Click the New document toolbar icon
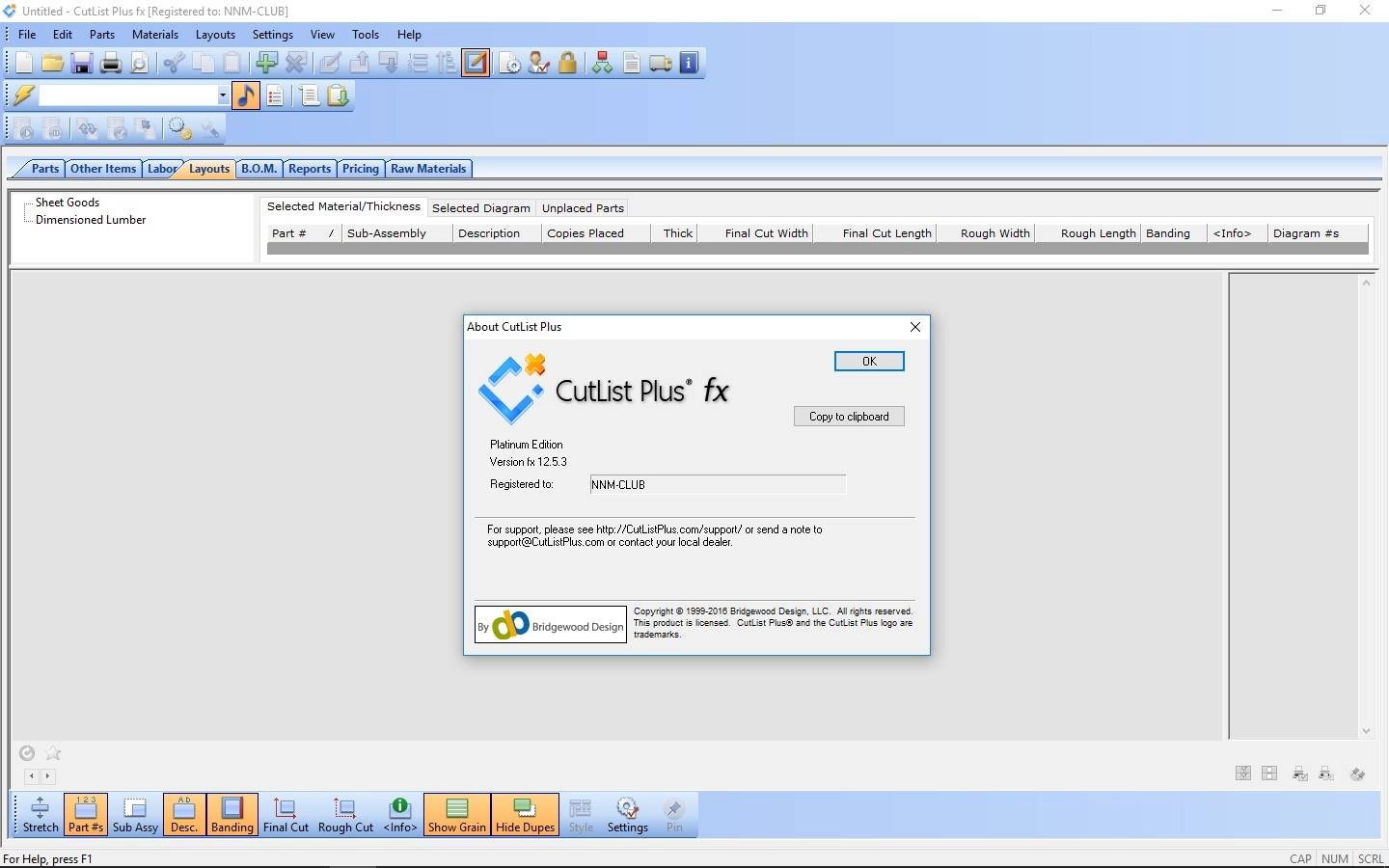The width and height of the screenshot is (1389, 868). point(24,64)
